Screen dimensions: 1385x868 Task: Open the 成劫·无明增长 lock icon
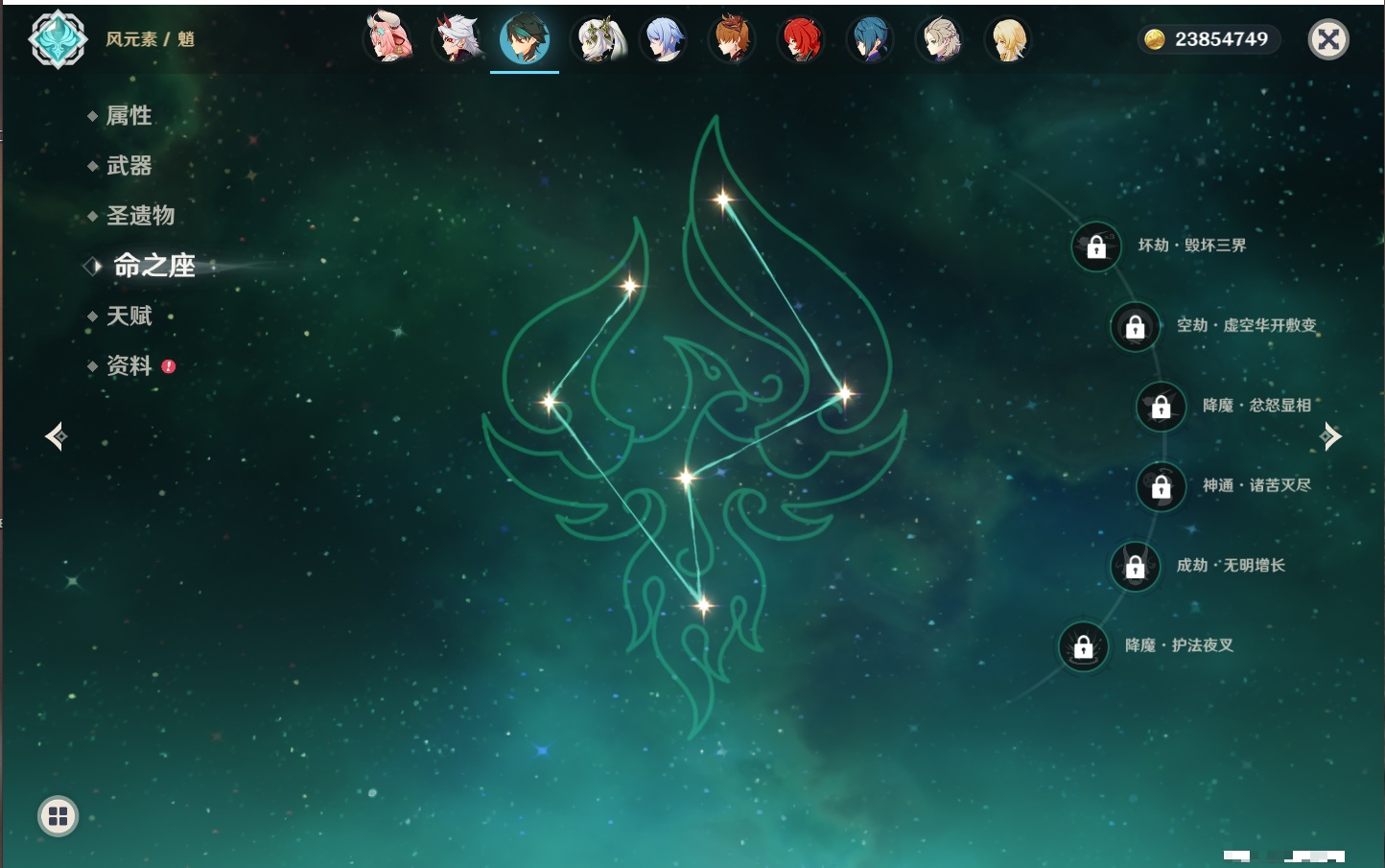tap(1135, 567)
